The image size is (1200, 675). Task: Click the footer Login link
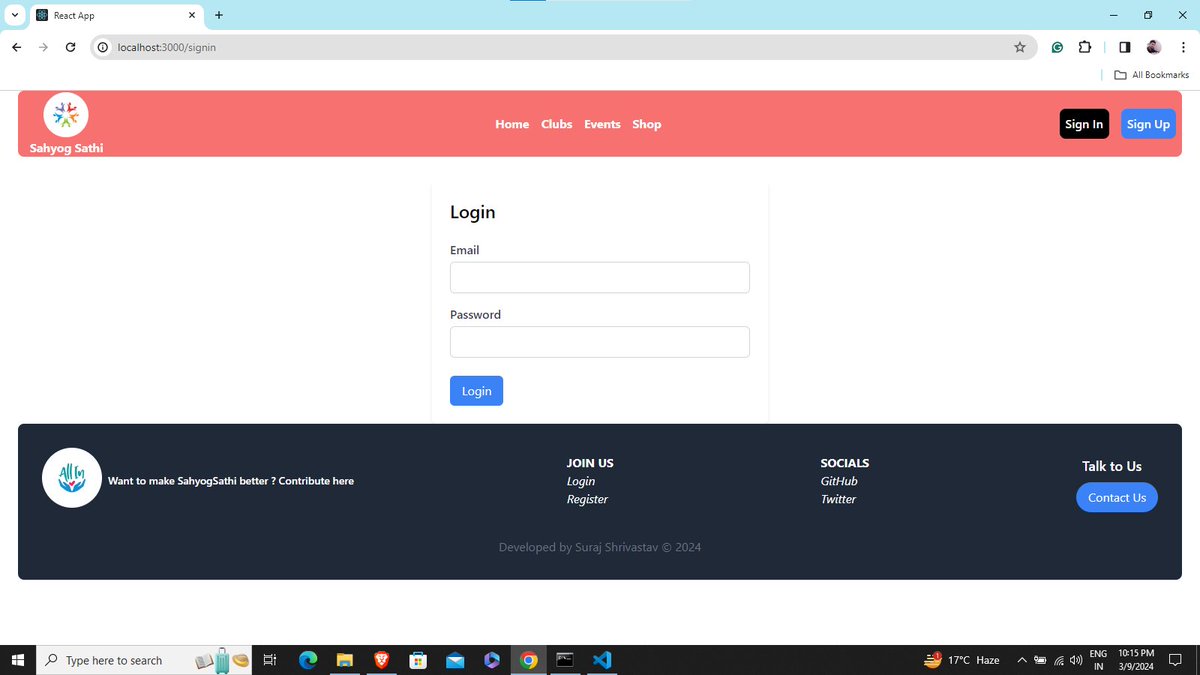coord(581,481)
